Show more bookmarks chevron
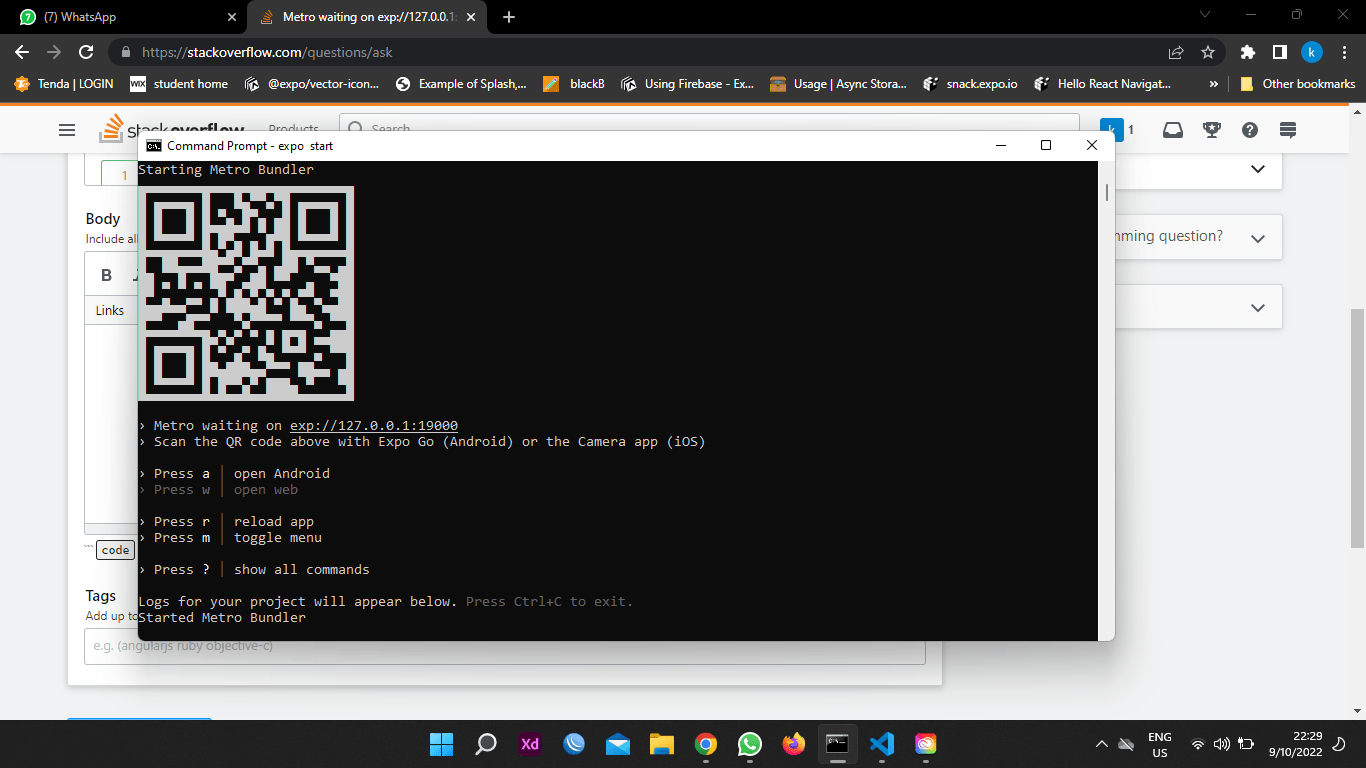The height and width of the screenshot is (768, 1366). [1213, 84]
